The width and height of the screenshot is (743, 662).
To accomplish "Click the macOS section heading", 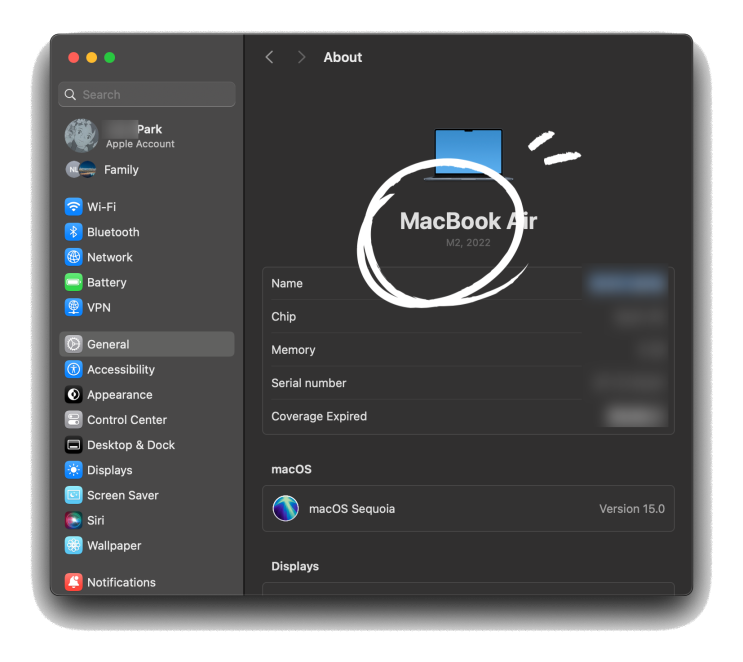I will (291, 469).
